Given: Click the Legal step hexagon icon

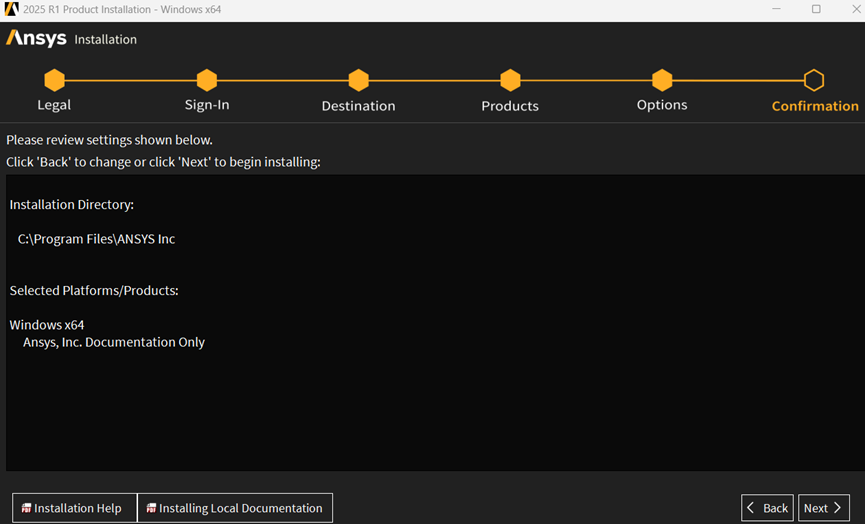Looking at the screenshot, I should (55, 81).
